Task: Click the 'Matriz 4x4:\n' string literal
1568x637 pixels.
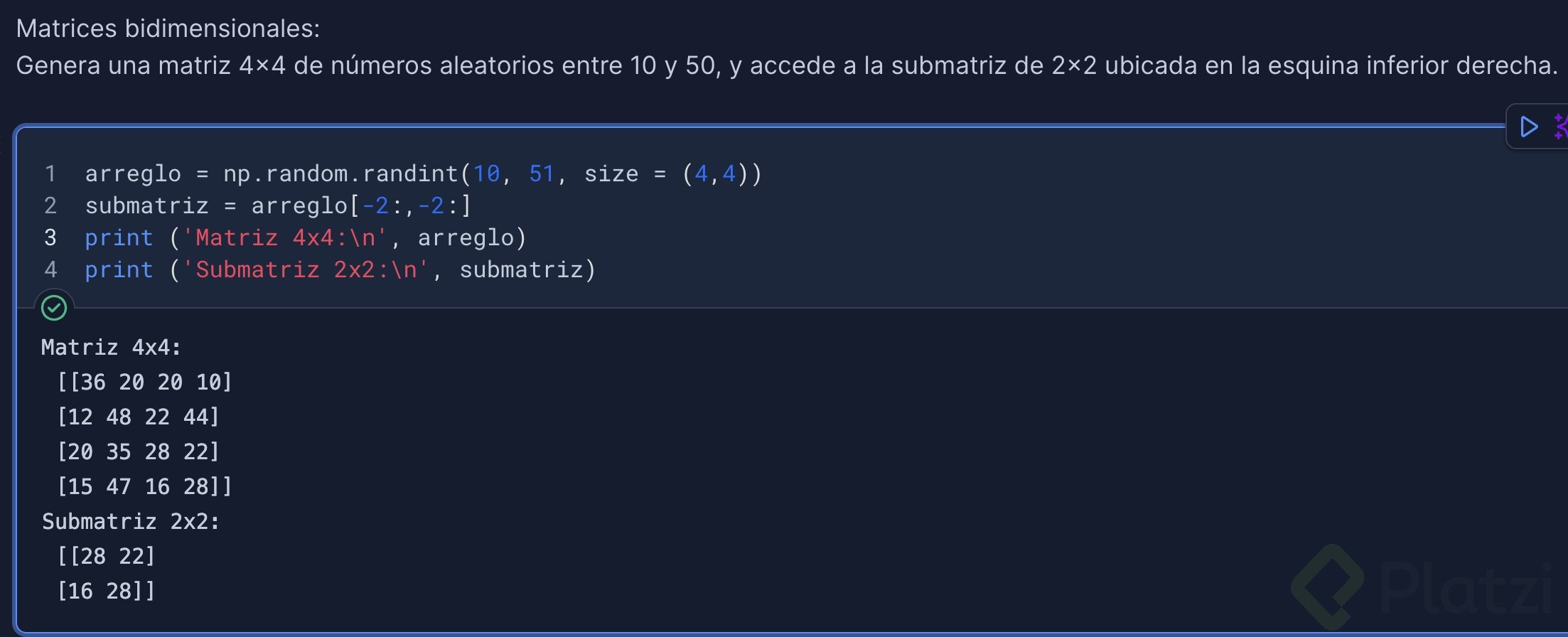Action: 285,237
